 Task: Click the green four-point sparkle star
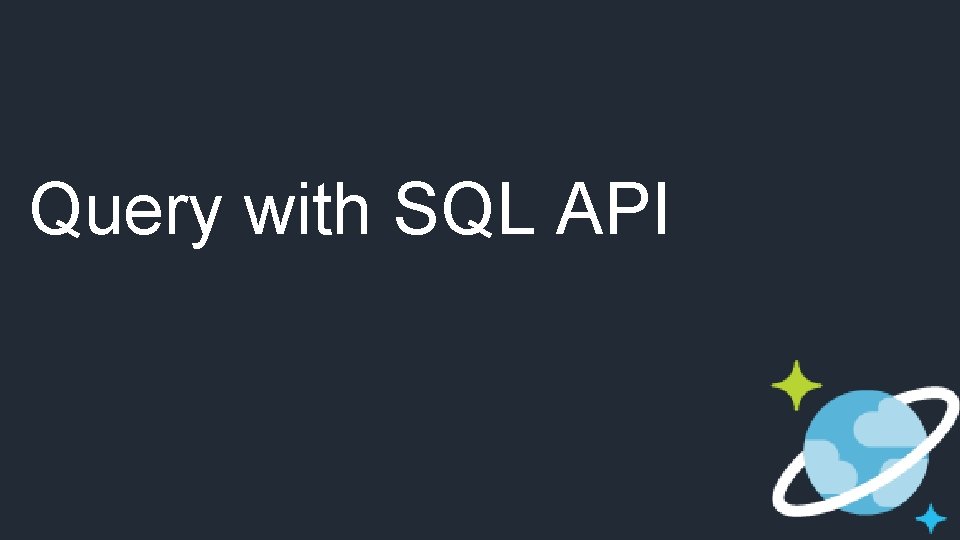tap(796, 385)
